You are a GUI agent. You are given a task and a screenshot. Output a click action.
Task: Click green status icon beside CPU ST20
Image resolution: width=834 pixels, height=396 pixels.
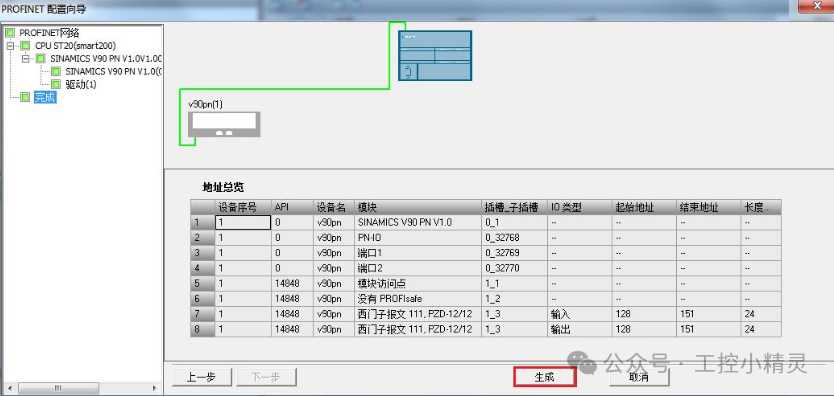click(26, 46)
